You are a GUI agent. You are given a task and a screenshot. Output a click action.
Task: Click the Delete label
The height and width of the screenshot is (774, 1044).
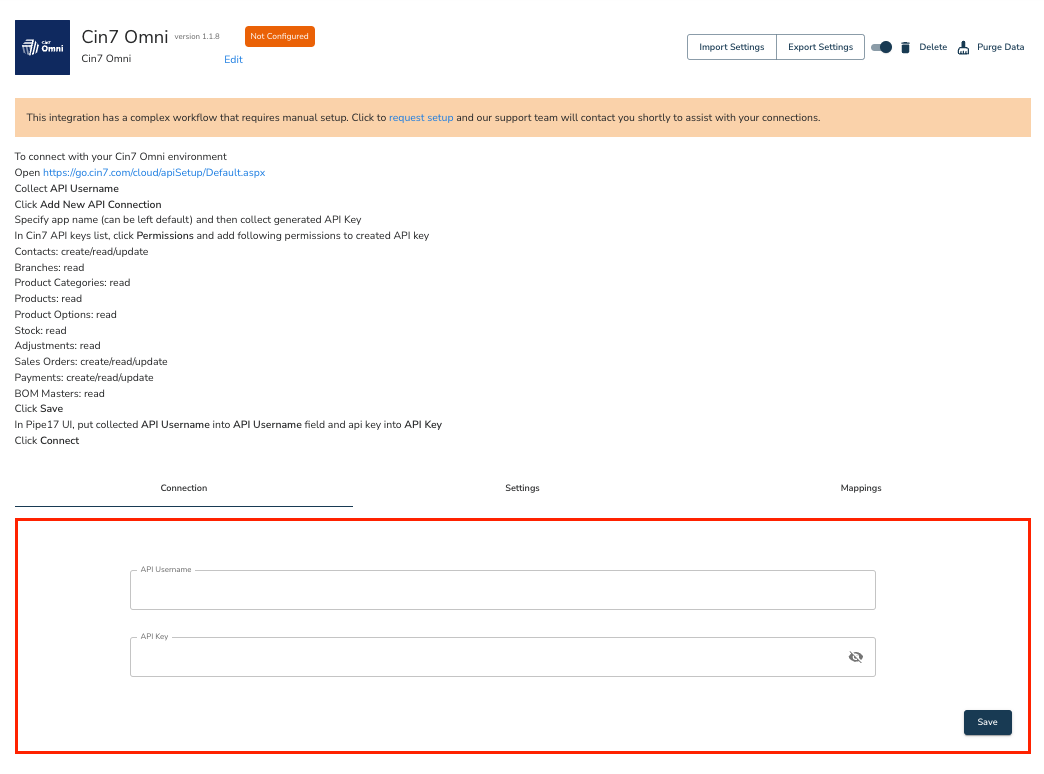pyautogui.click(x=933, y=47)
